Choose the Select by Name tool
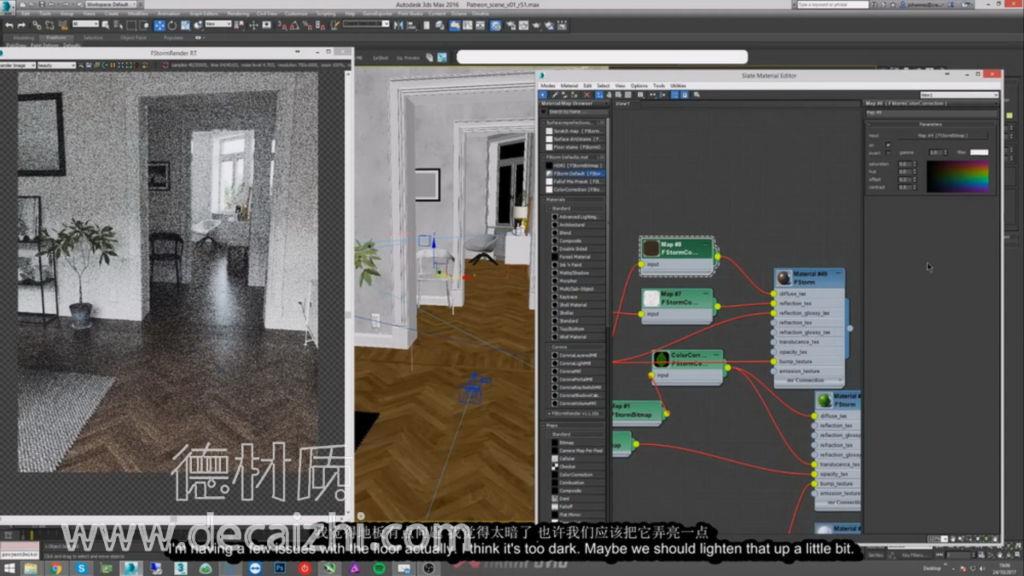Viewport: 1024px width, 576px height. [118, 25]
